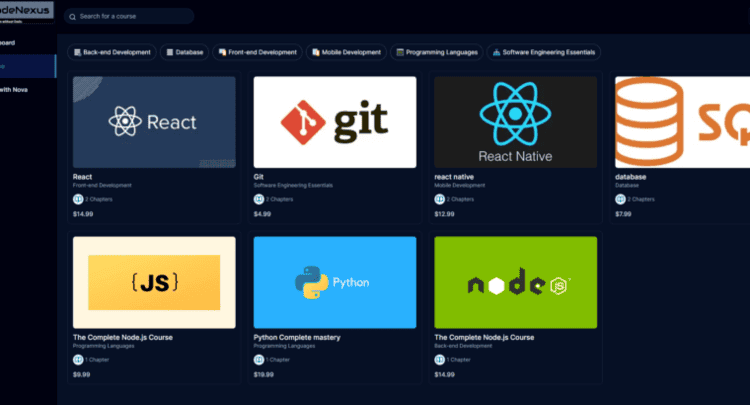Open the SQL database course thumbnail

pyautogui.click(x=683, y=122)
